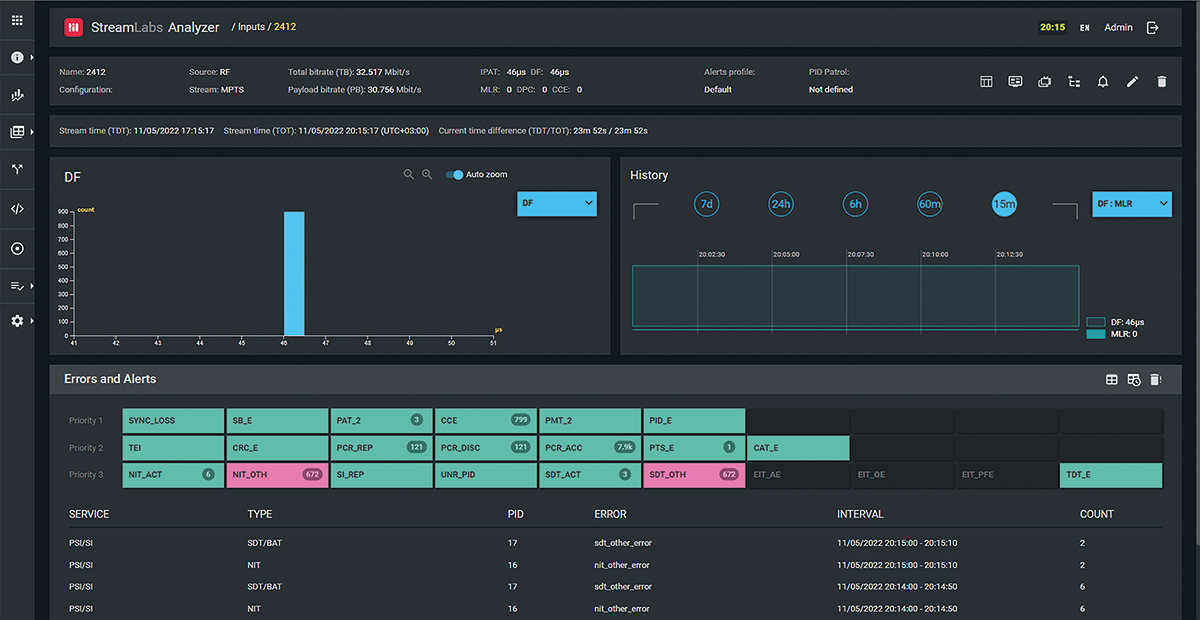Click the Inputs breadcrumb link
The width and height of the screenshot is (1200, 620).
(251, 27)
